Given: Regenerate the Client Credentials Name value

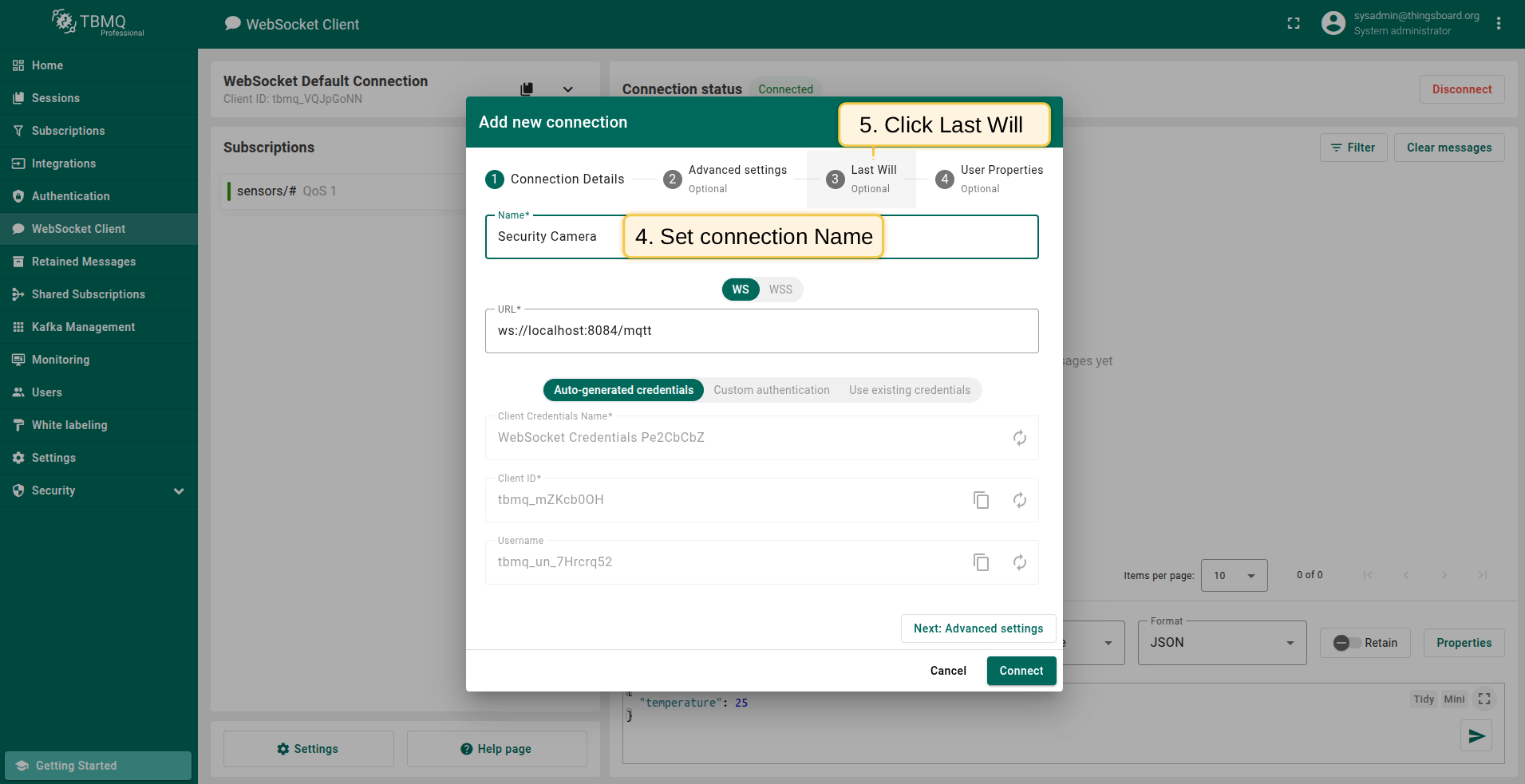Looking at the screenshot, I should (x=1019, y=438).
